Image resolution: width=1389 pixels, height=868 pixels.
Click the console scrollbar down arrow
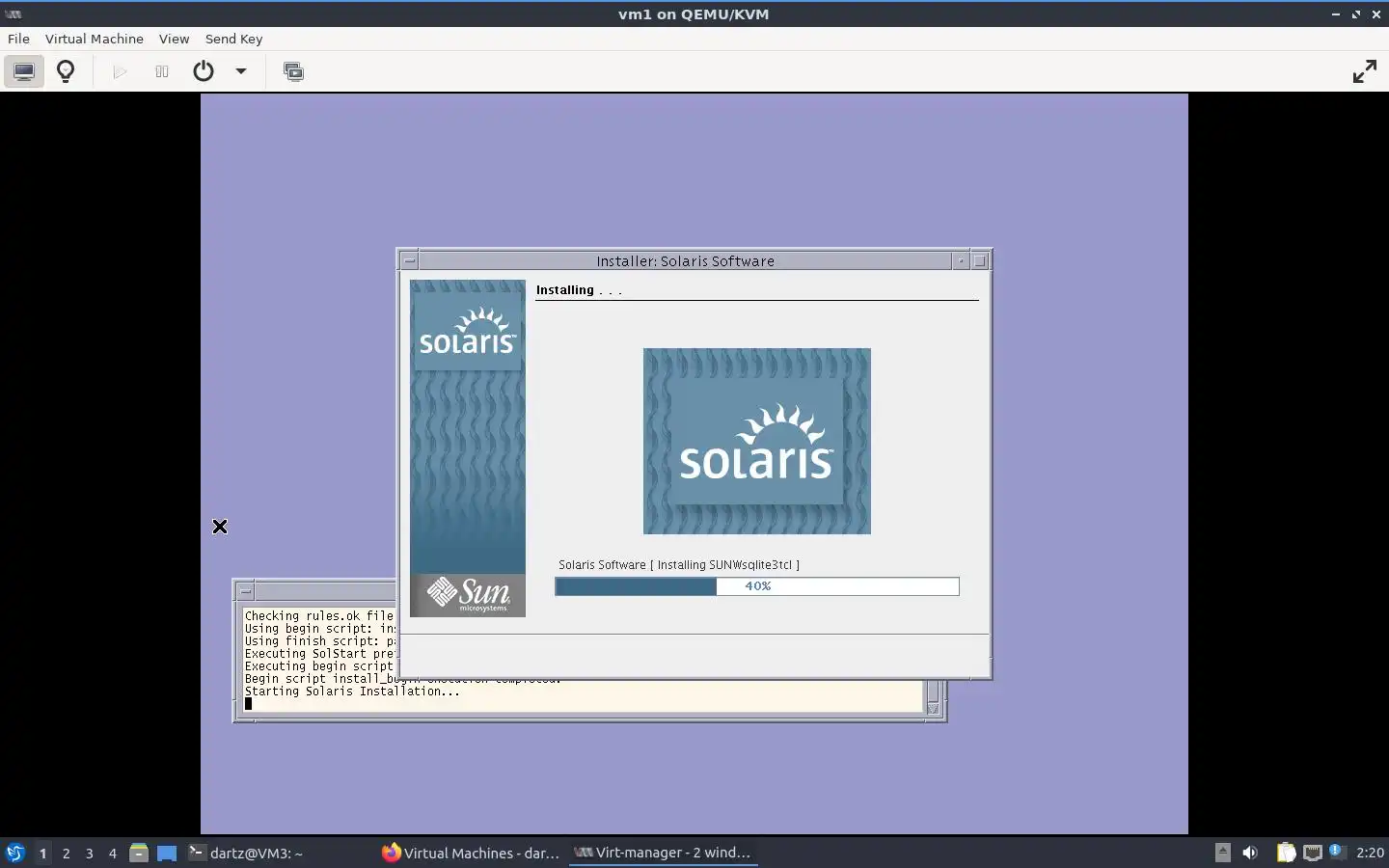click(933, 709)
